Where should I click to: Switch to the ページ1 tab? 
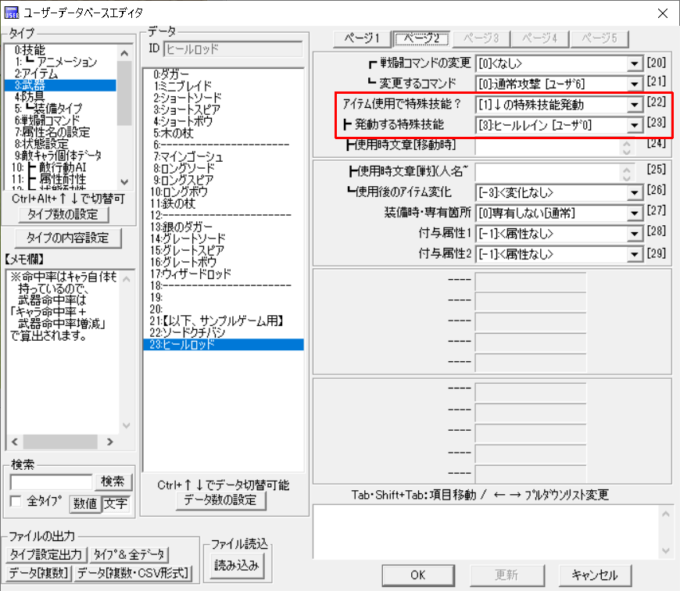pos(362,38)
